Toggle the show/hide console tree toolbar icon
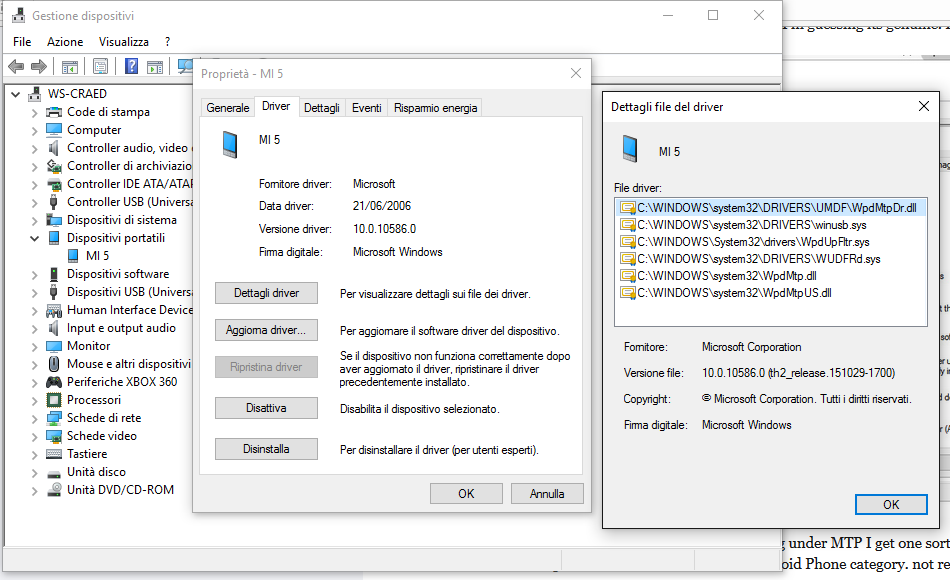Image resolution: width=950 pixels, height=580 pixels. [70, 66]
